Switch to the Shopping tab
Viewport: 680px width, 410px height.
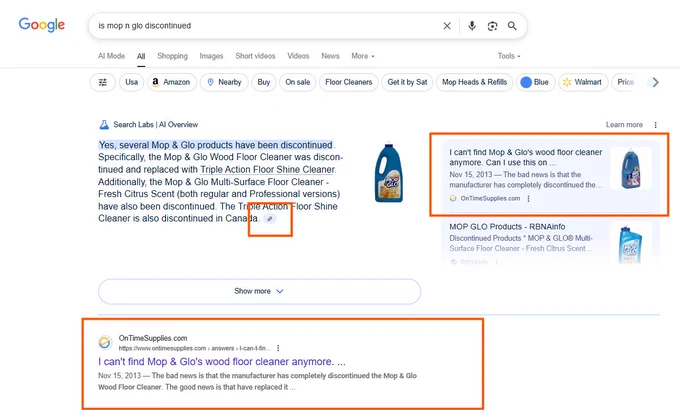coord(173,56)
